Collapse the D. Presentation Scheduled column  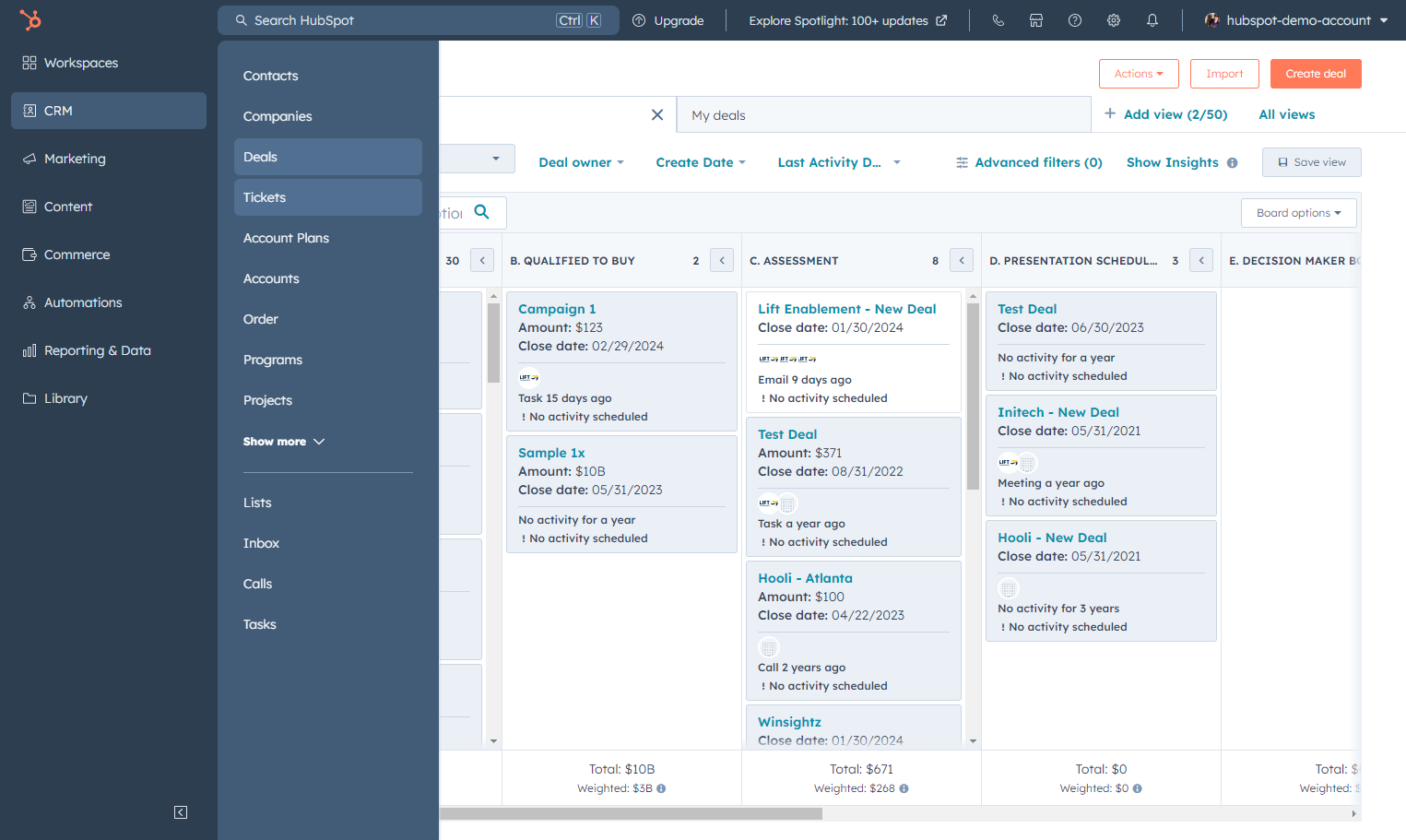(x=1201, y=261)
